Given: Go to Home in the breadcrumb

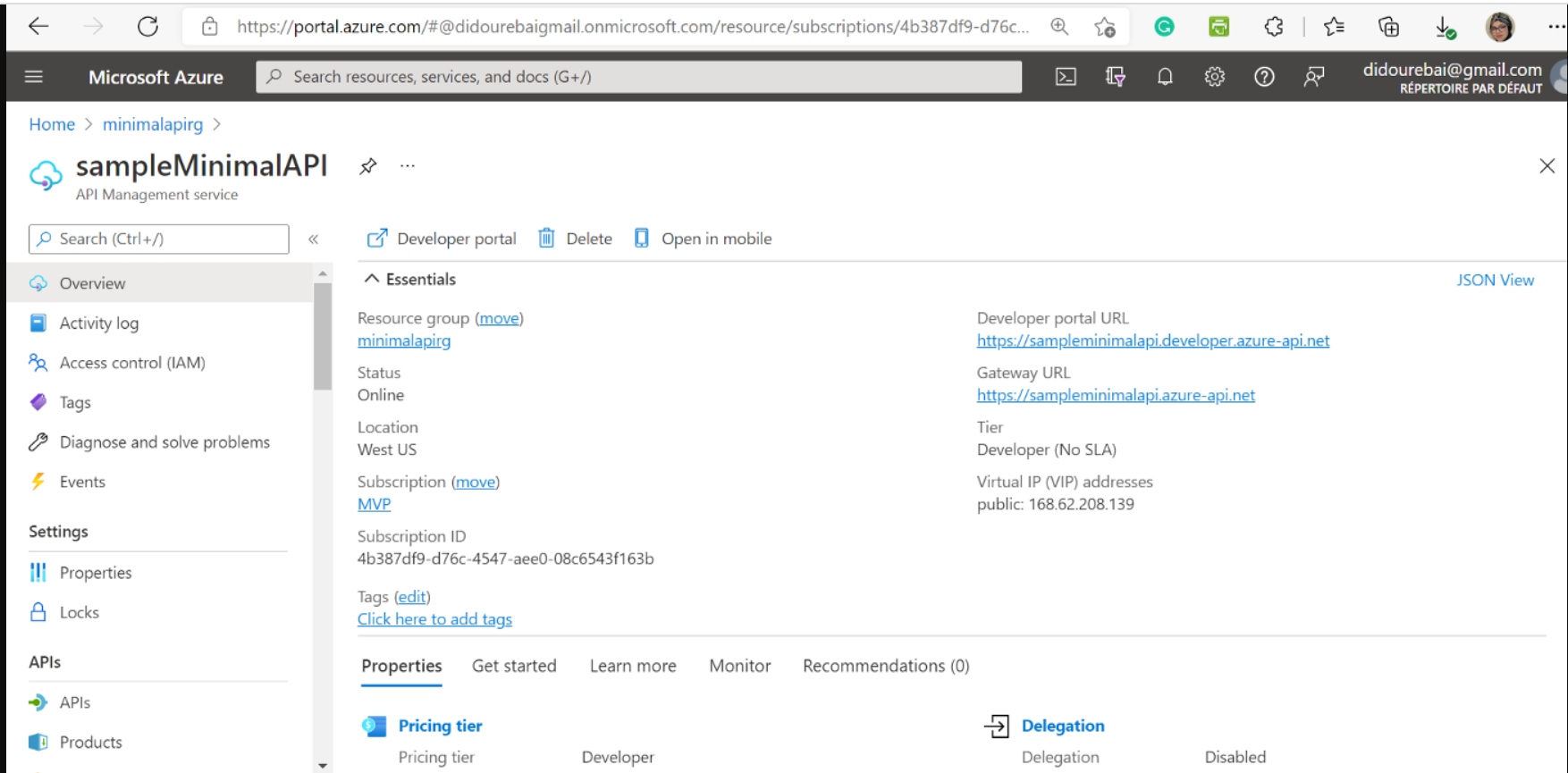Looking at the screenshot, I should (52, 124).
